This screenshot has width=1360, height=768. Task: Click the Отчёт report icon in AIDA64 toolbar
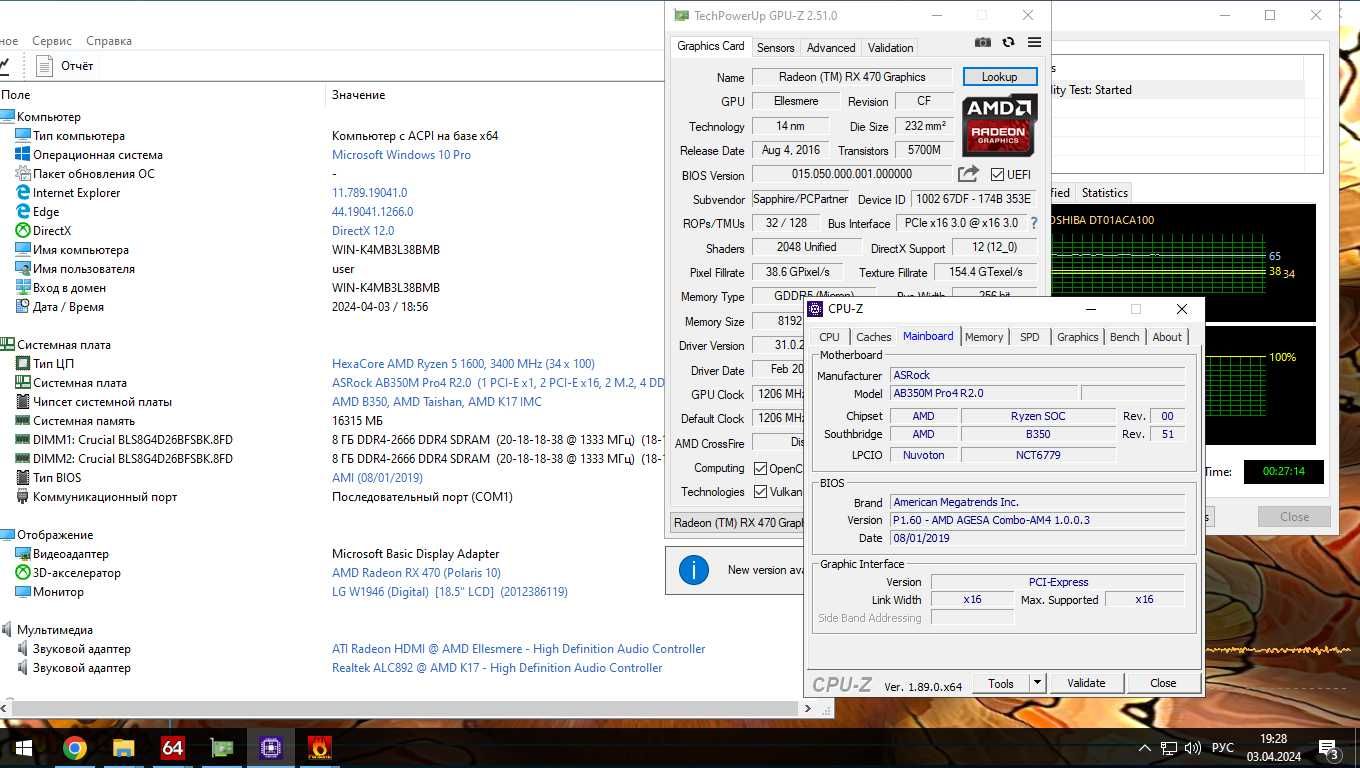(44, 66)
